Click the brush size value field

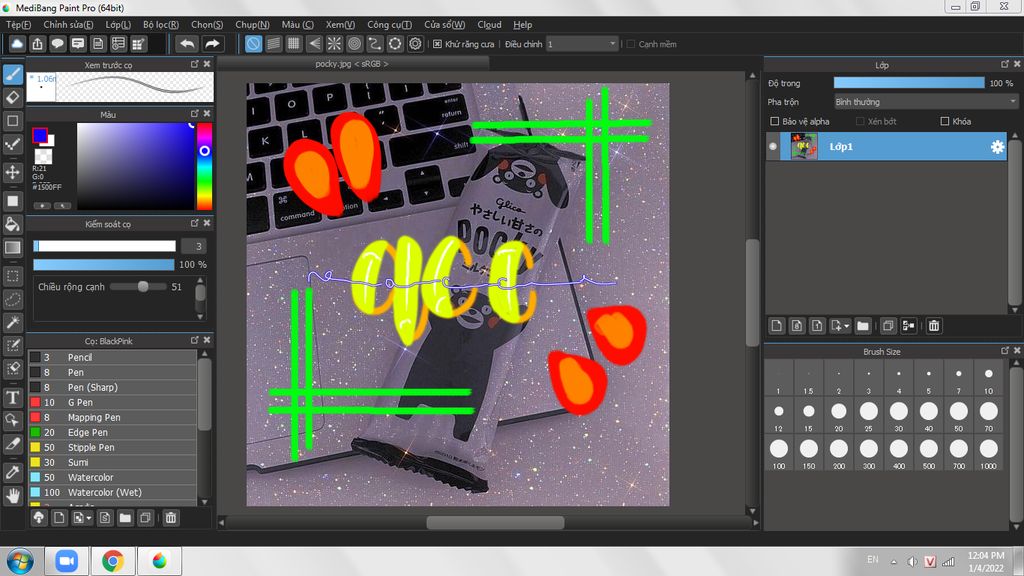coord(194,246)
